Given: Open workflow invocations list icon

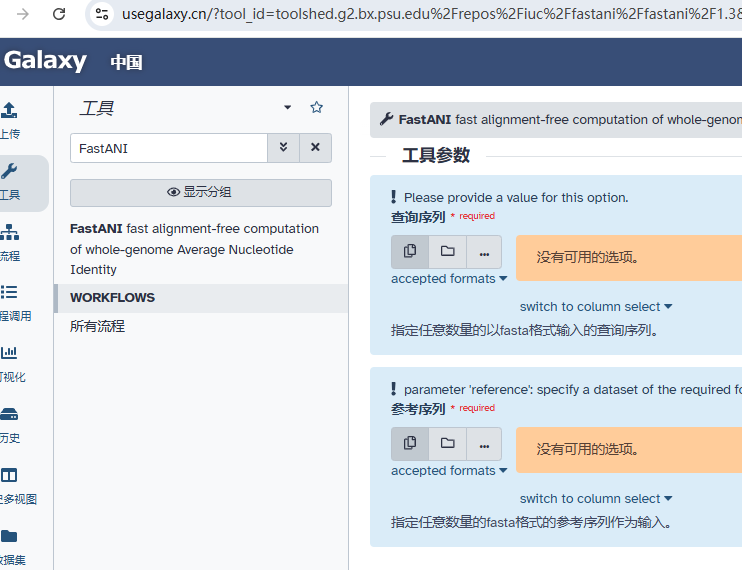Looking at the screenshot, I should coord(9,292).
